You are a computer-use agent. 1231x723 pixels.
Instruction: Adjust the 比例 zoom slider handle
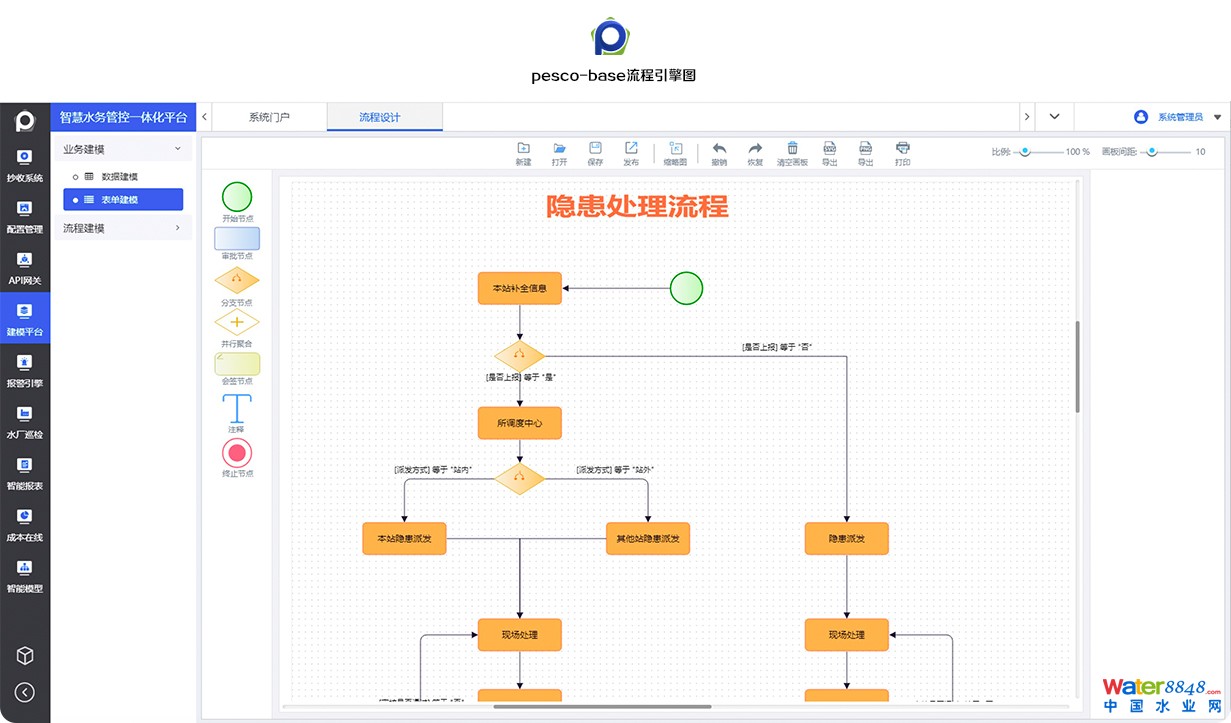pyautogui.click(x=1024, y=152)
